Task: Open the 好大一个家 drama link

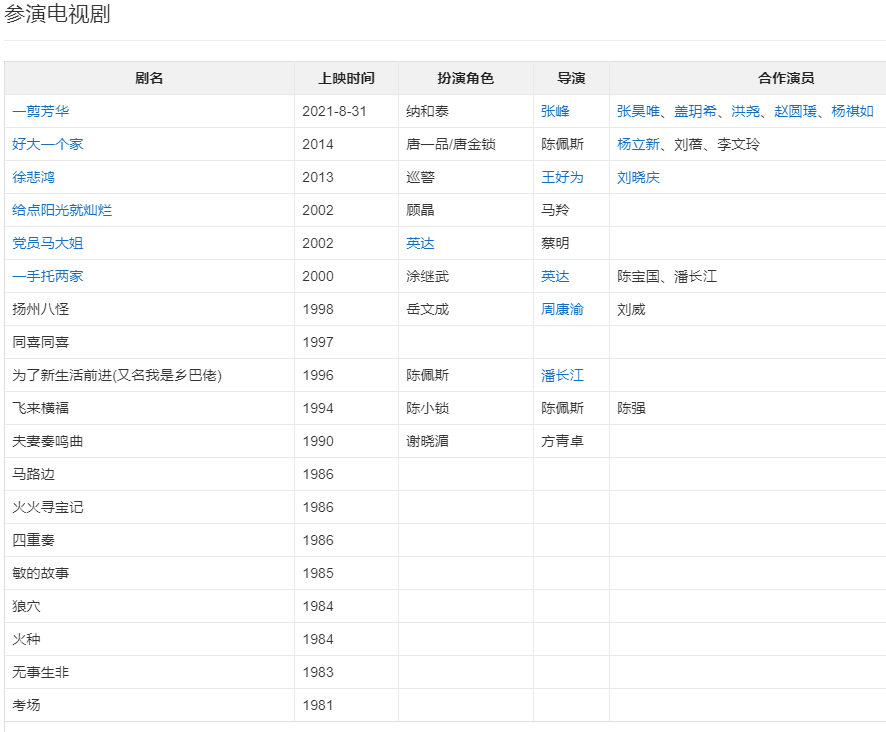Action: (x=47, y=144)
